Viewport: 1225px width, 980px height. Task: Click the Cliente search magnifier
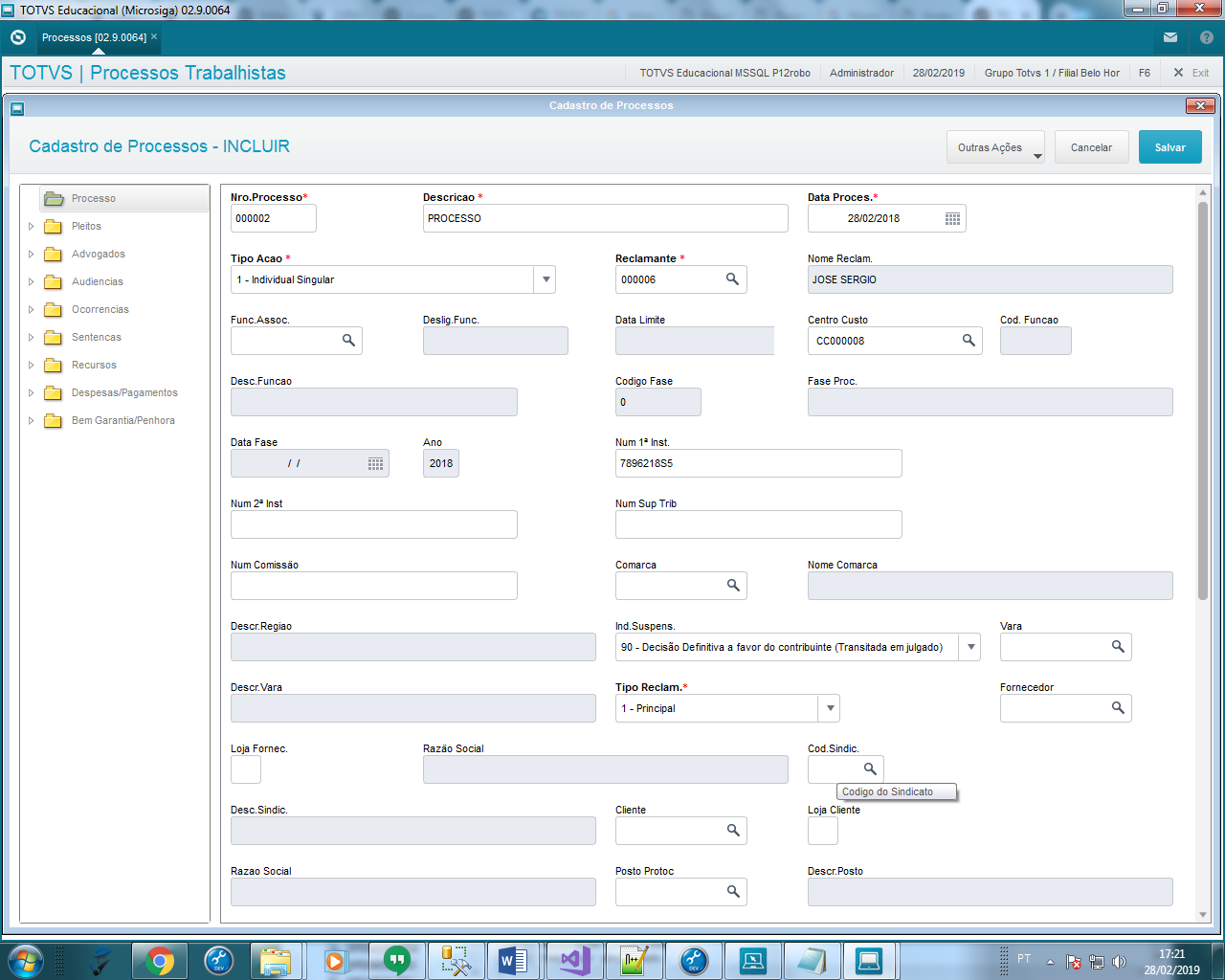[733, 831]
